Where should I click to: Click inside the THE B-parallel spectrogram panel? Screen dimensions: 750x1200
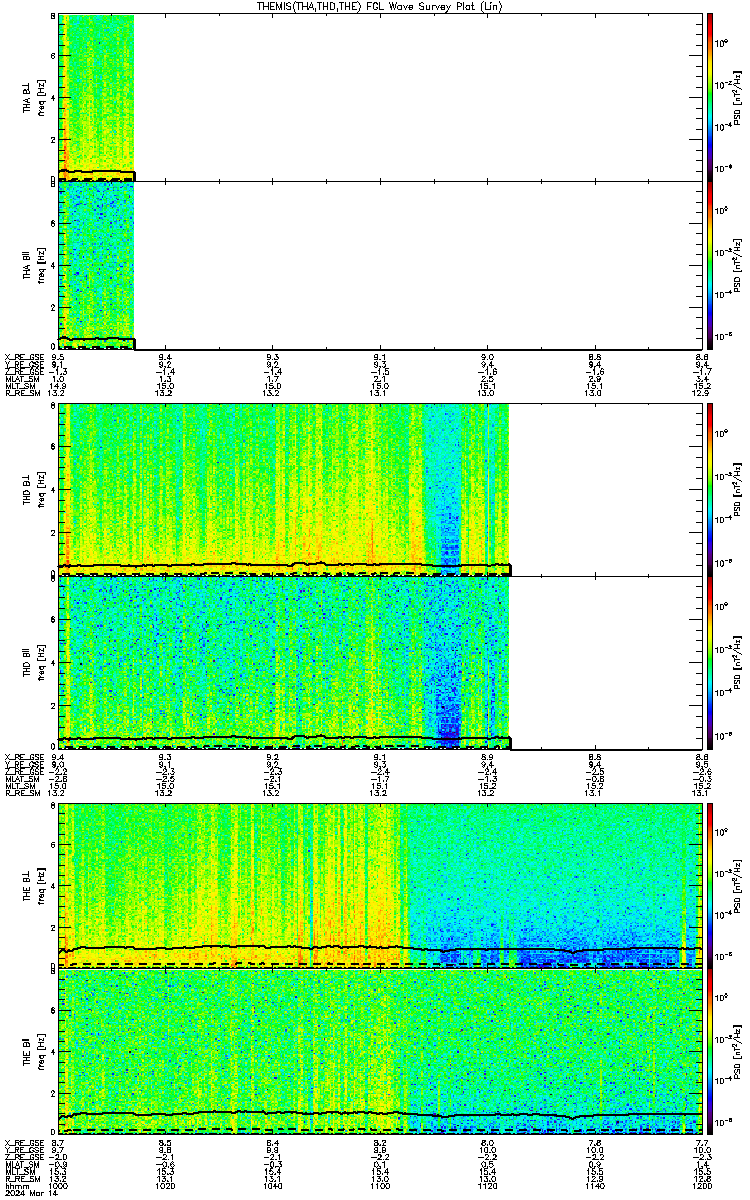click(380, 1050)
